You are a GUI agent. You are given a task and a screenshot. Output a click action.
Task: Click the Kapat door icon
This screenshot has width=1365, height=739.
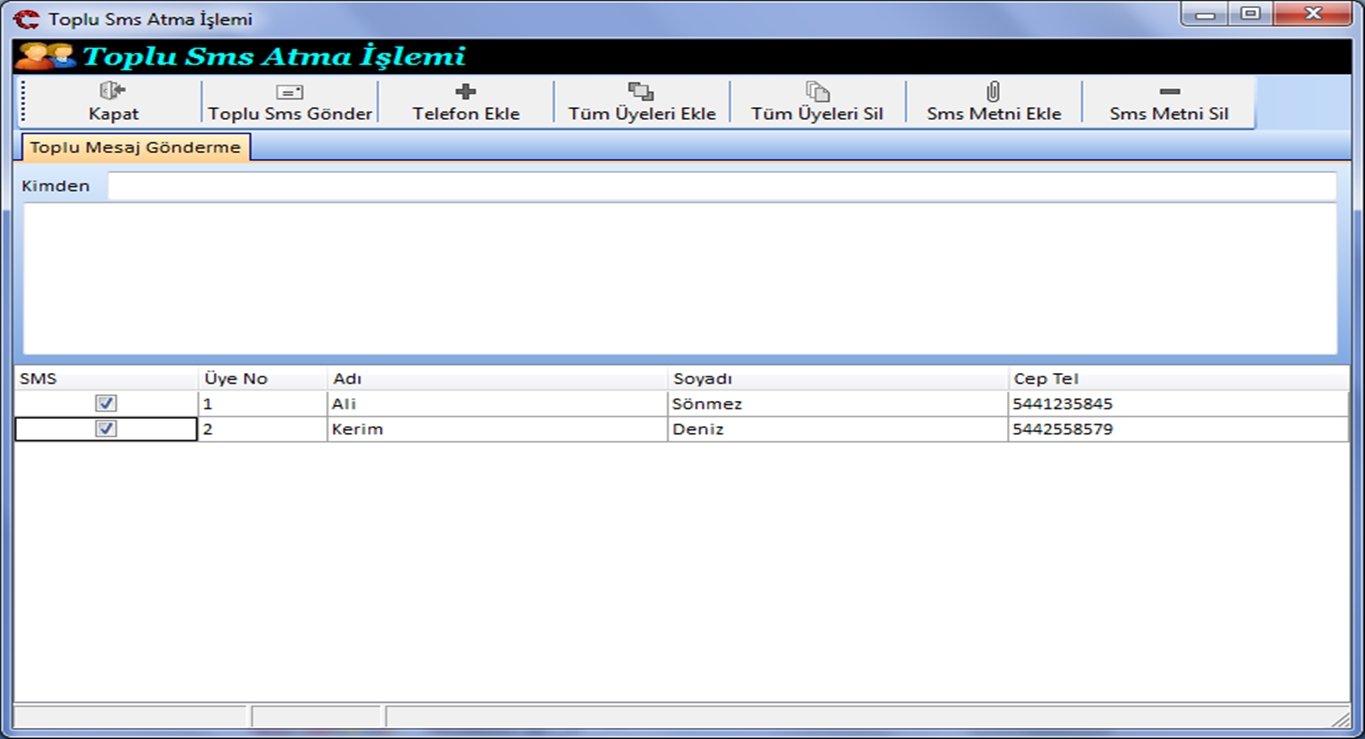point(112,91)
